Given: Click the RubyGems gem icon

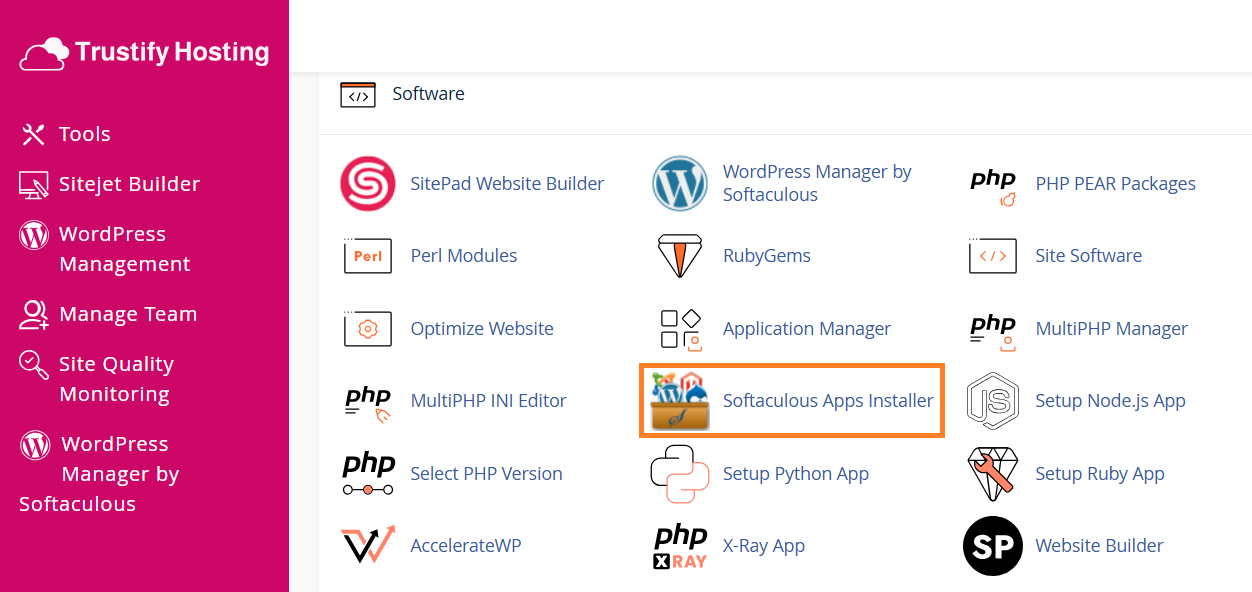Looking at the screenshot, I should coord(680,256).
